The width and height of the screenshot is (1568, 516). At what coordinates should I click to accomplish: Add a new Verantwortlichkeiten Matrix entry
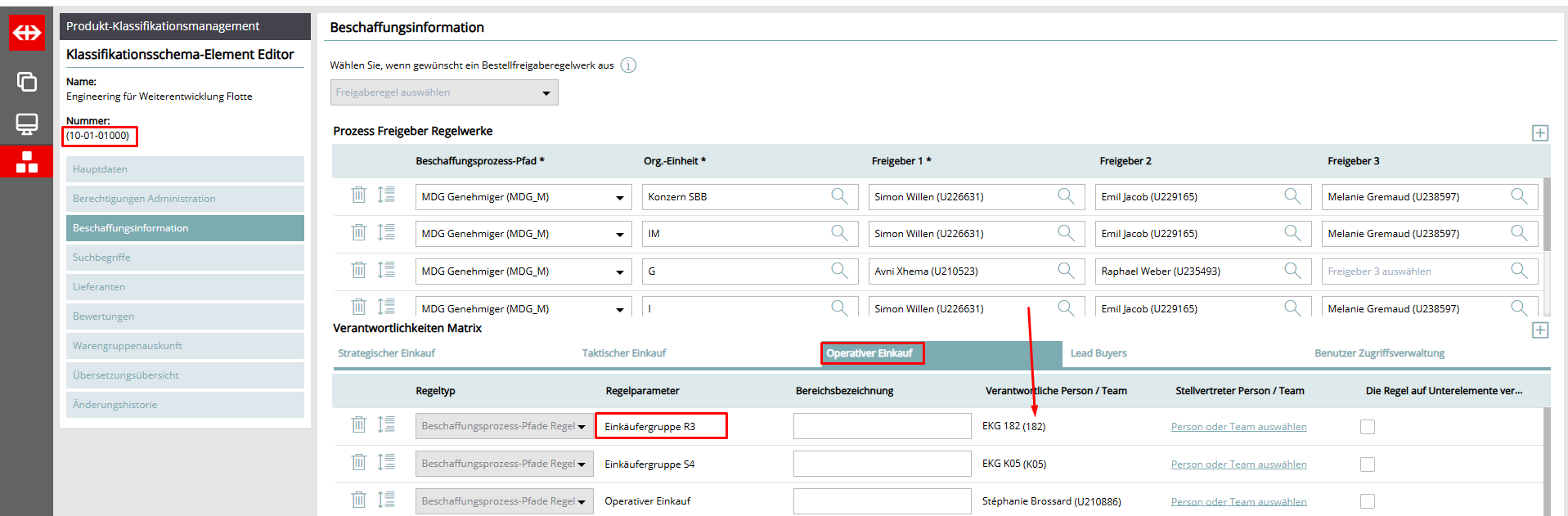click(x=1539, y=330)
